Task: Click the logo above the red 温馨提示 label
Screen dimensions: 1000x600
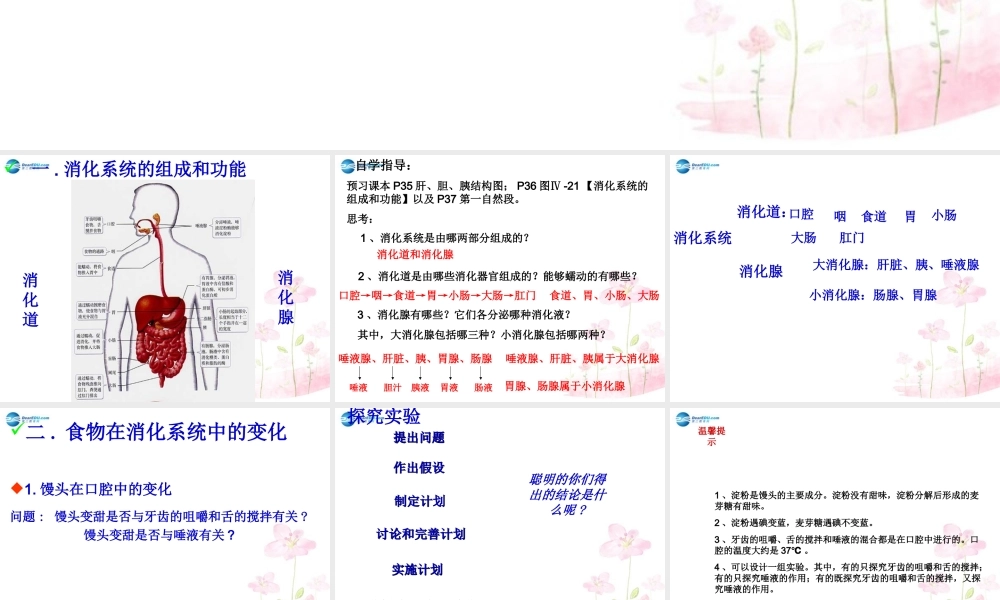Action: pos(698,419)
